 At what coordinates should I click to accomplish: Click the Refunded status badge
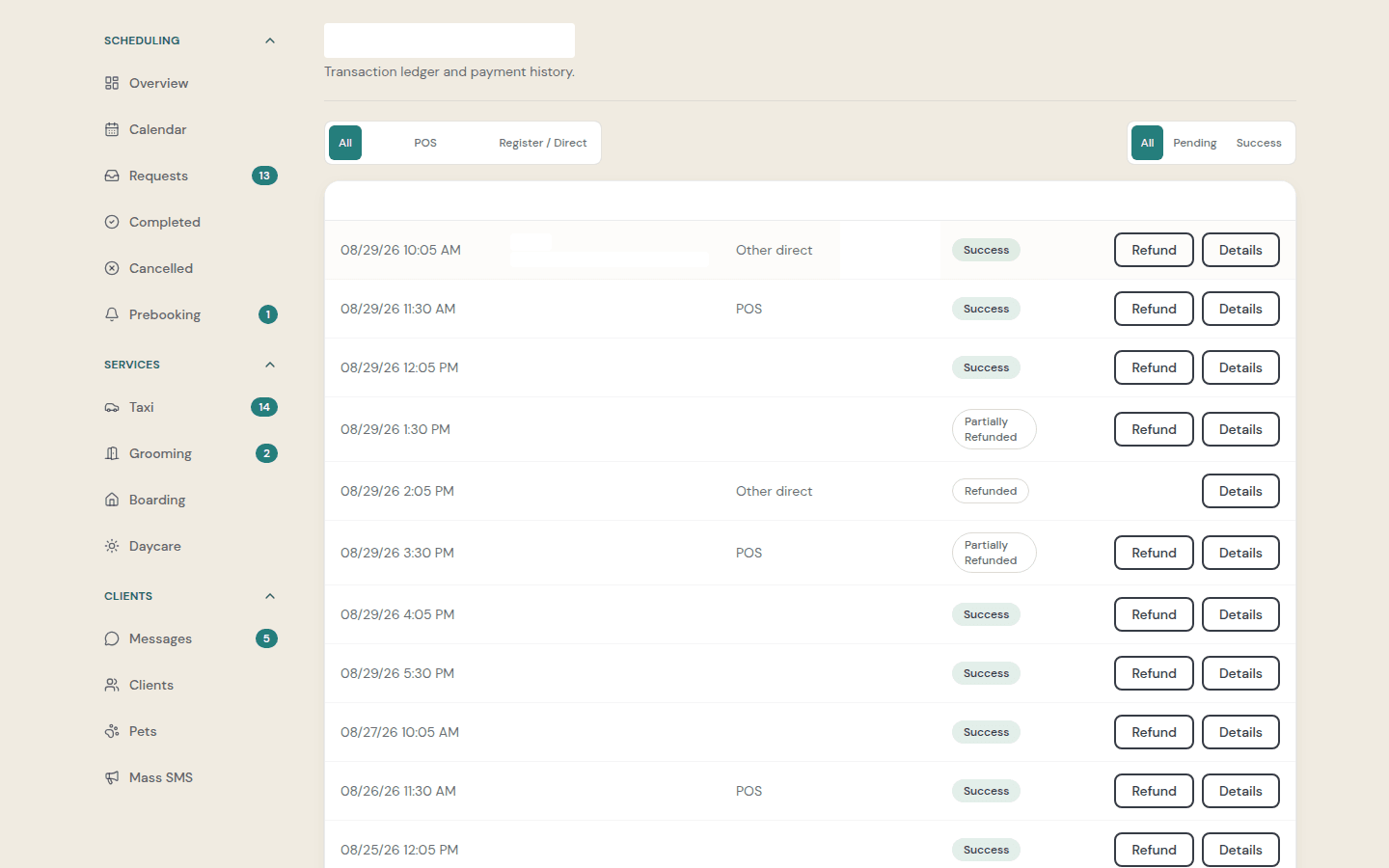[991, 491]
